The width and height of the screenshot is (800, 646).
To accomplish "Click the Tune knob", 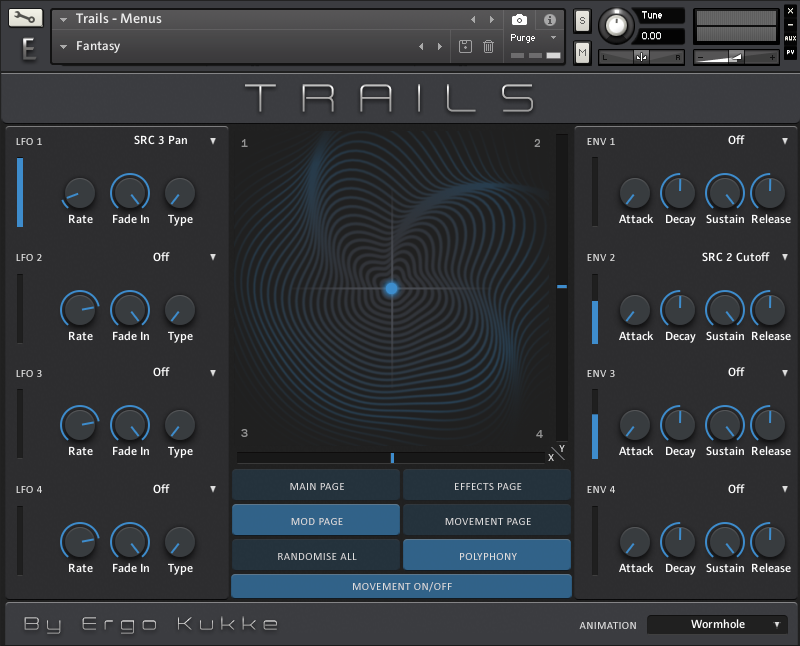I will (617, 26).
